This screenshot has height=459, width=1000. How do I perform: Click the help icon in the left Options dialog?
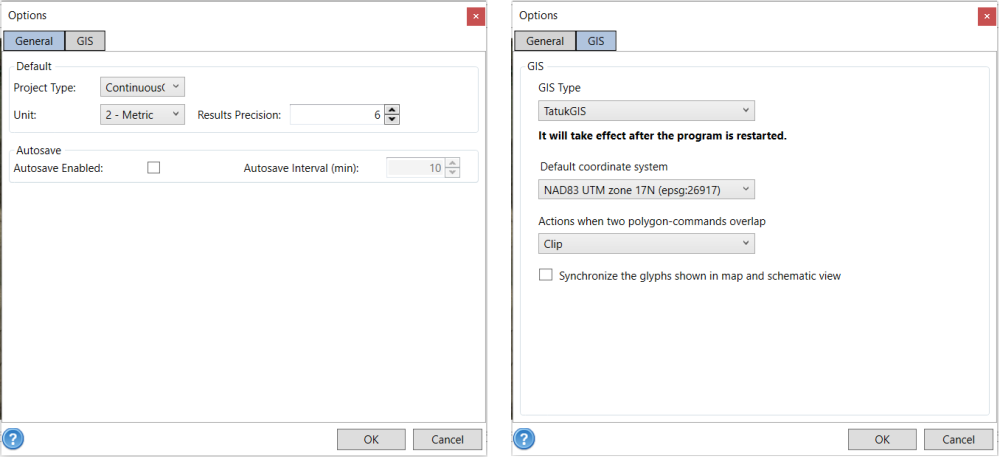[x=14, y=439]
